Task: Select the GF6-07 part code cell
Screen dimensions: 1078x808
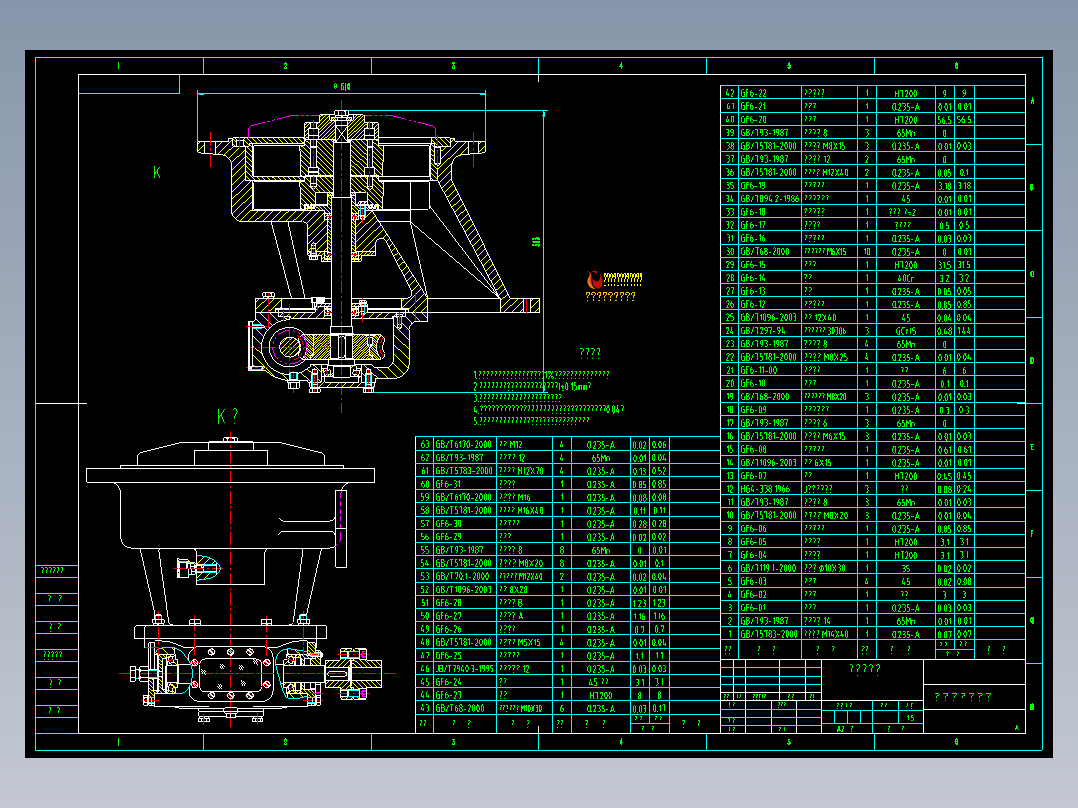Action: point(770,476)
